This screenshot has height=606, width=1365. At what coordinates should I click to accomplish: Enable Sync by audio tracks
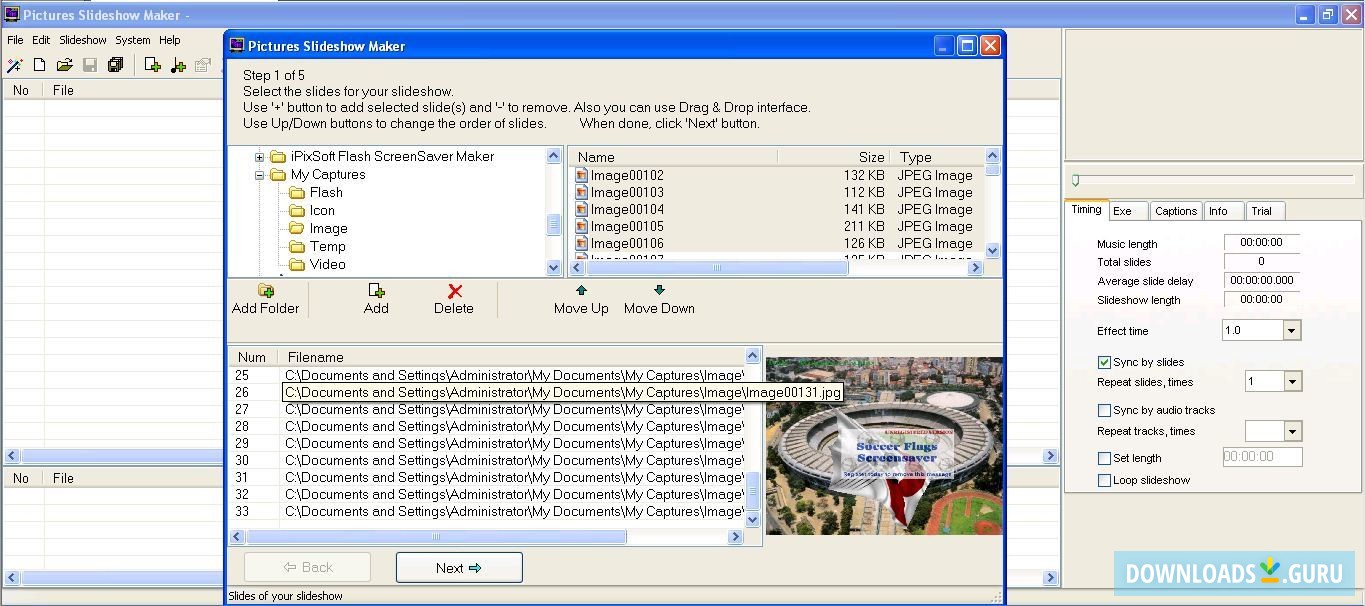(x=1104, y=409)
